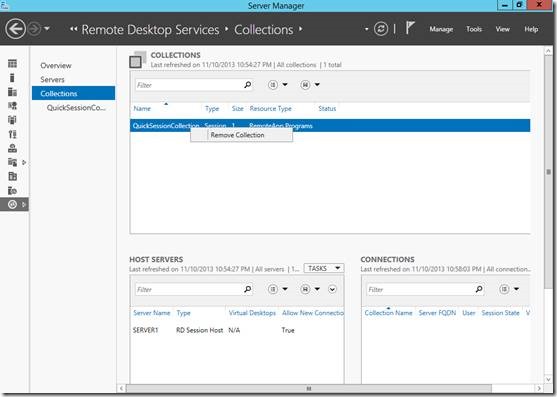Expand Collections saved queries dropdown arrow

[x=317, y=85]
